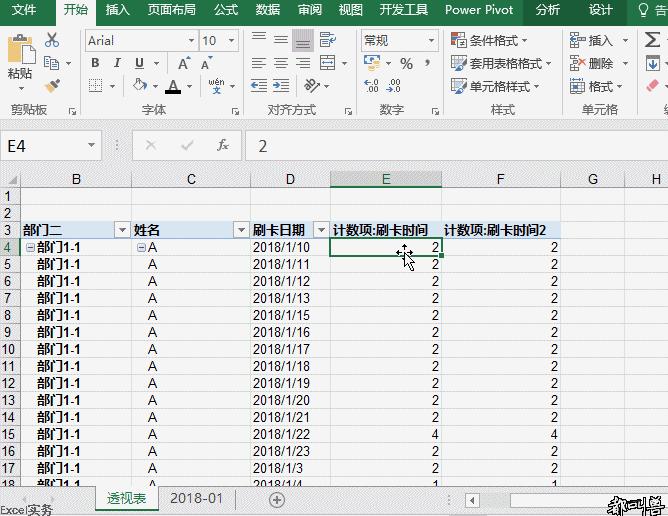Apply comma style

pos(428,63)
